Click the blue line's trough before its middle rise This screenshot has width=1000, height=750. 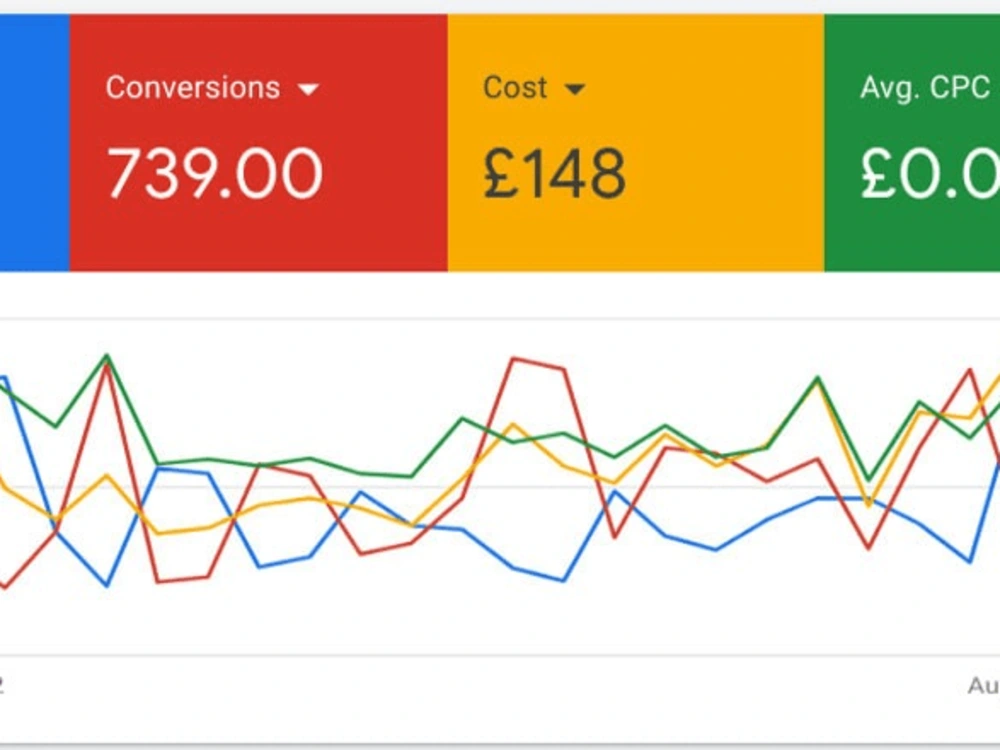pyautogui.click(x=563, y=580)
